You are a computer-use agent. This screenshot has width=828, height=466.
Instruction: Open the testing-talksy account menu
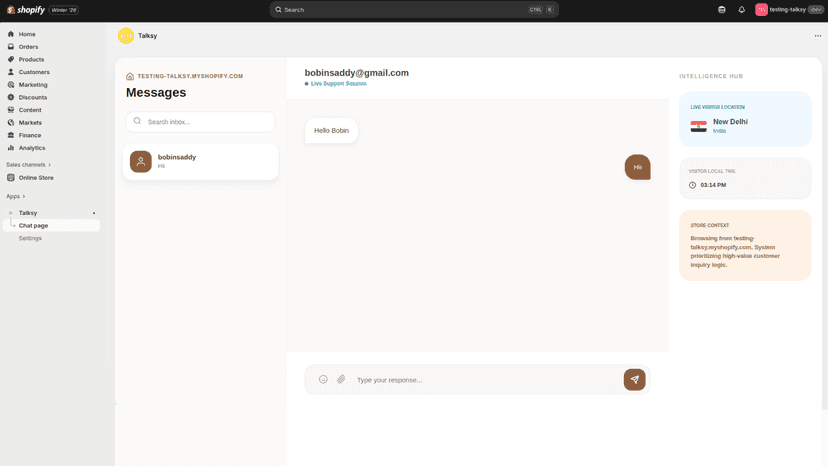pos(789,10)
